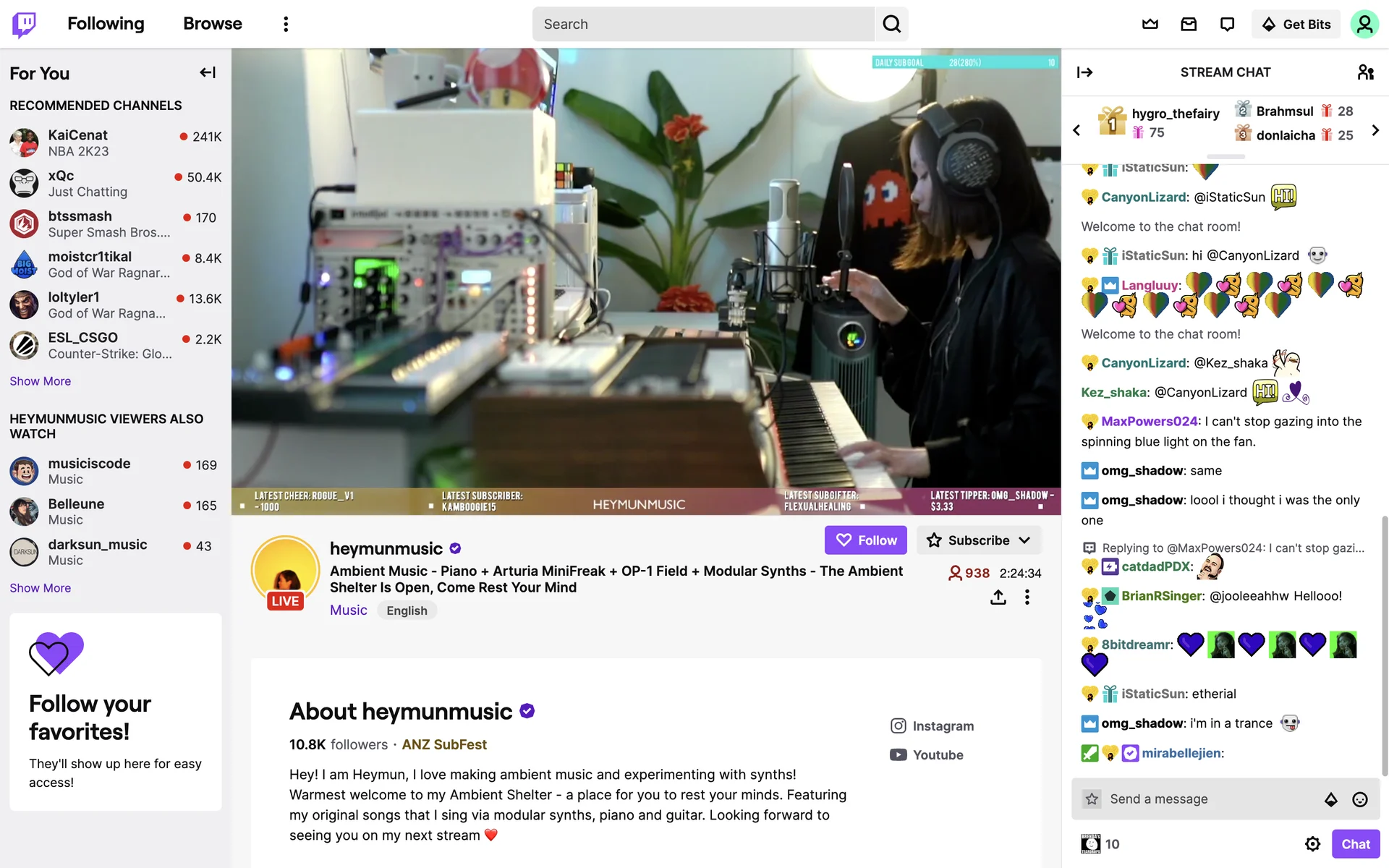
Task: Collapse the For You sidebar
Action: 208,72
